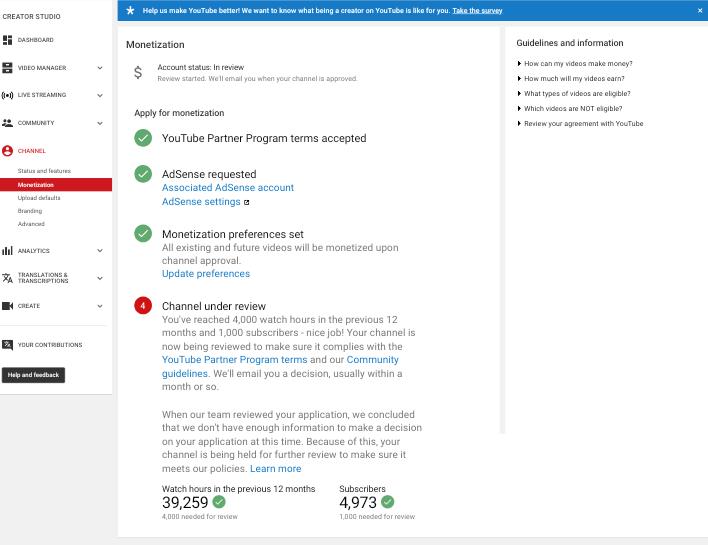Expand the Live Streaming menu chevron

click(x=100, y=95)
